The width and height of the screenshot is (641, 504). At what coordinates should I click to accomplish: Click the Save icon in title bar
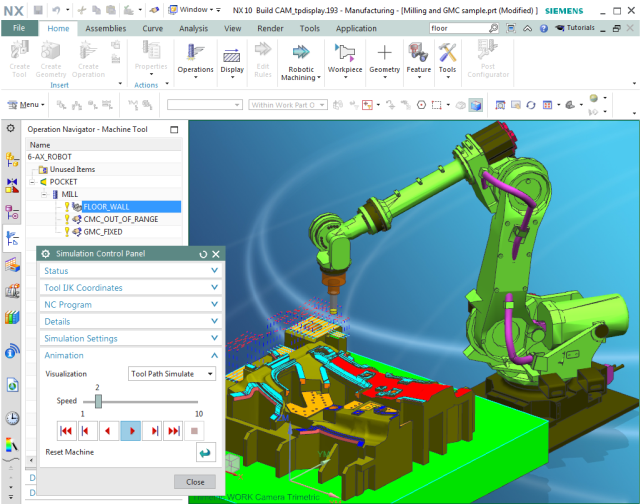pyautogui.click(x=38, y=10)
